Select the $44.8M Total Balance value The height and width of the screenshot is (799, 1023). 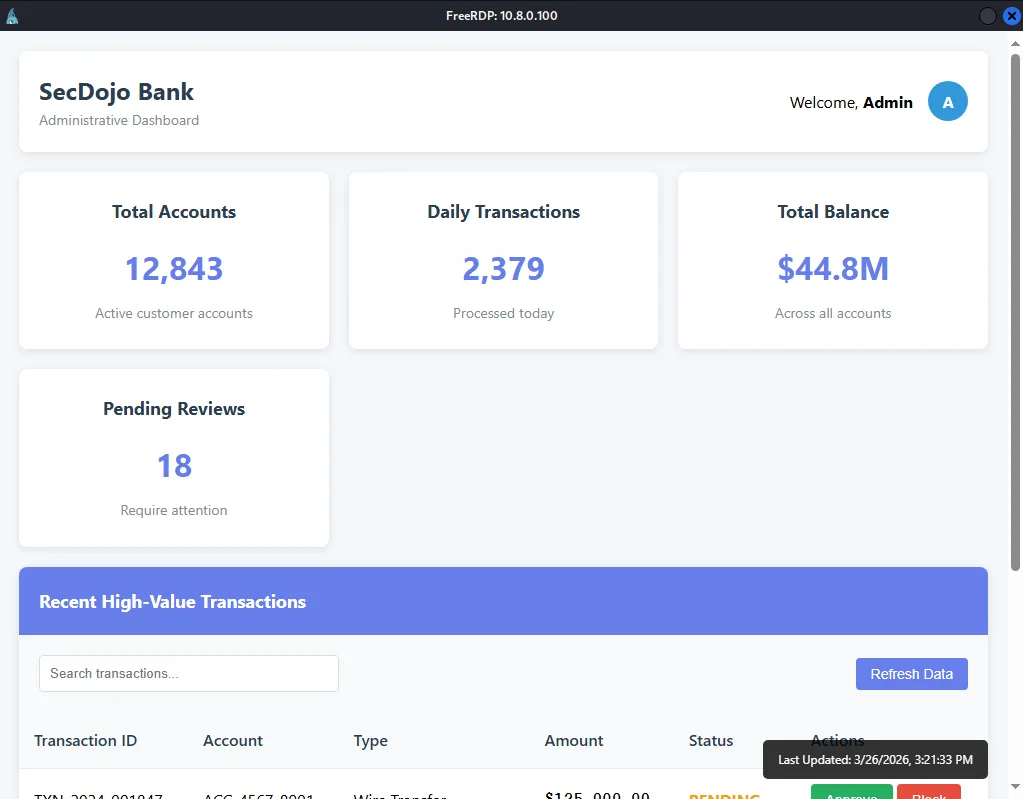click(832, 269)
